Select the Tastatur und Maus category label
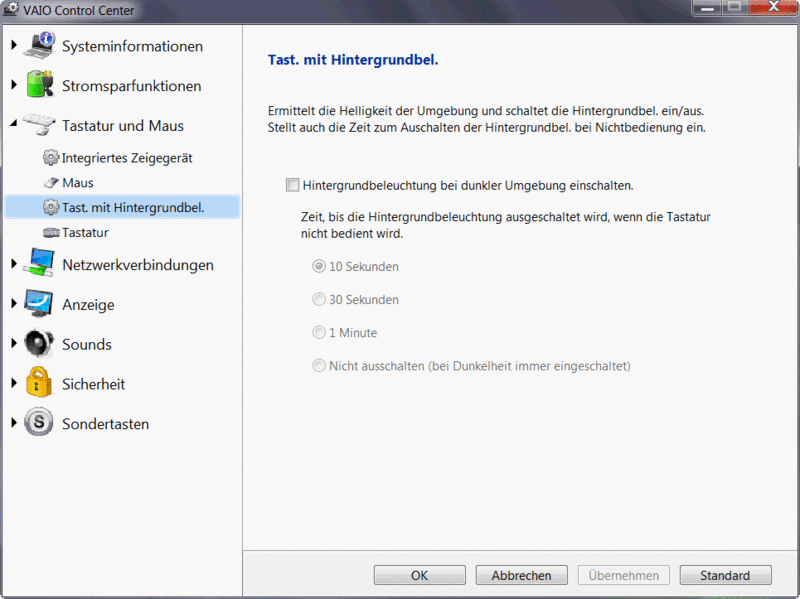This screenshot has width=800, height=599. click(x=123, y=126)
